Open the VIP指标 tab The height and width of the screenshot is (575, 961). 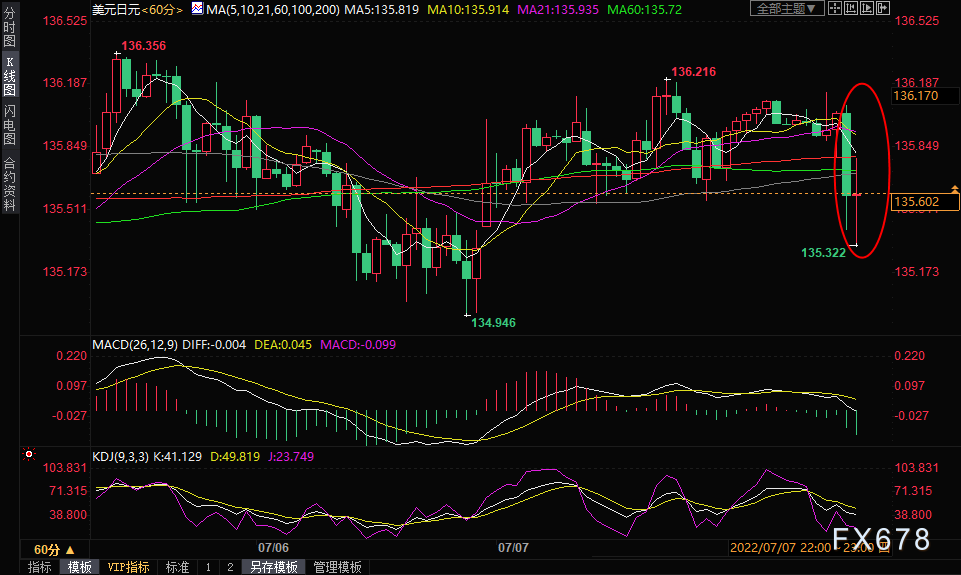tap(128, 567)
